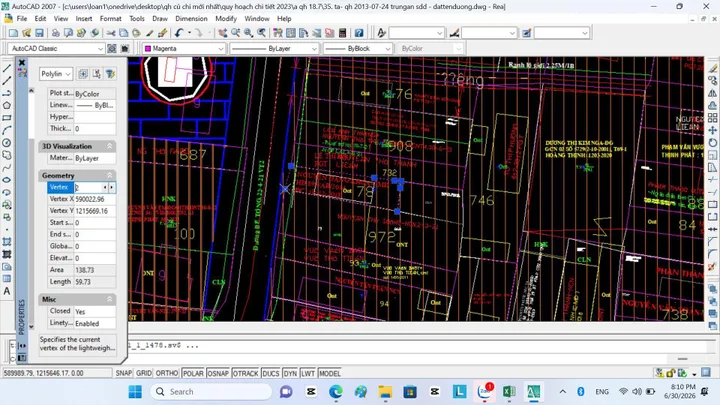720x405 pixels.
Task: Open the Format menu
Action: [110, 19]
